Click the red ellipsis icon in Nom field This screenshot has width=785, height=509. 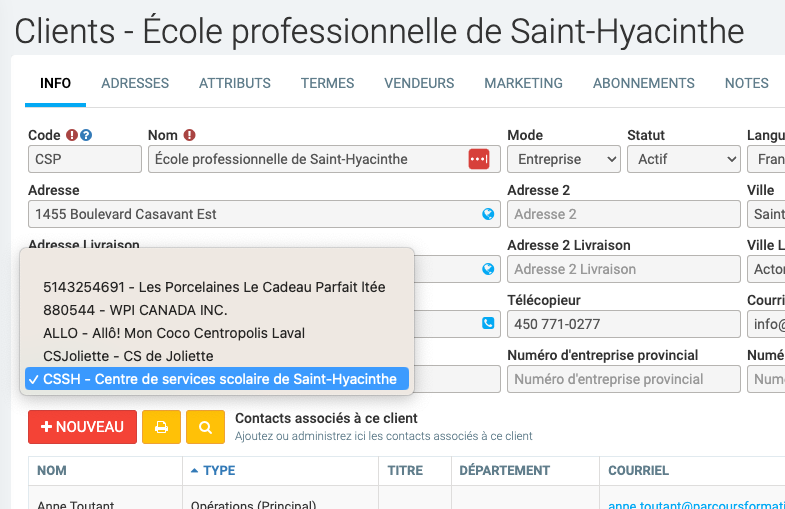pos(479,159)
